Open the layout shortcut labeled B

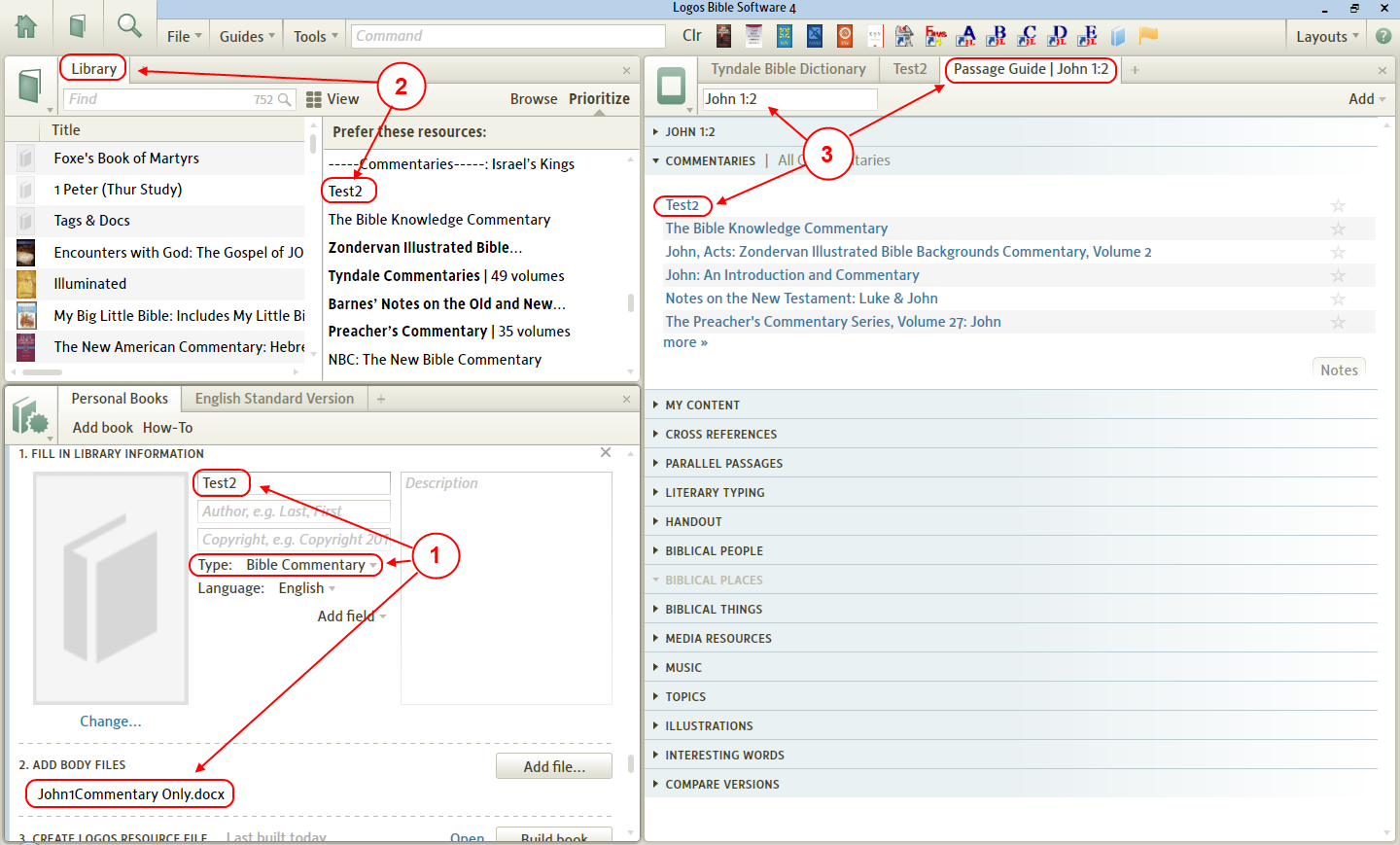click(997, 36)
